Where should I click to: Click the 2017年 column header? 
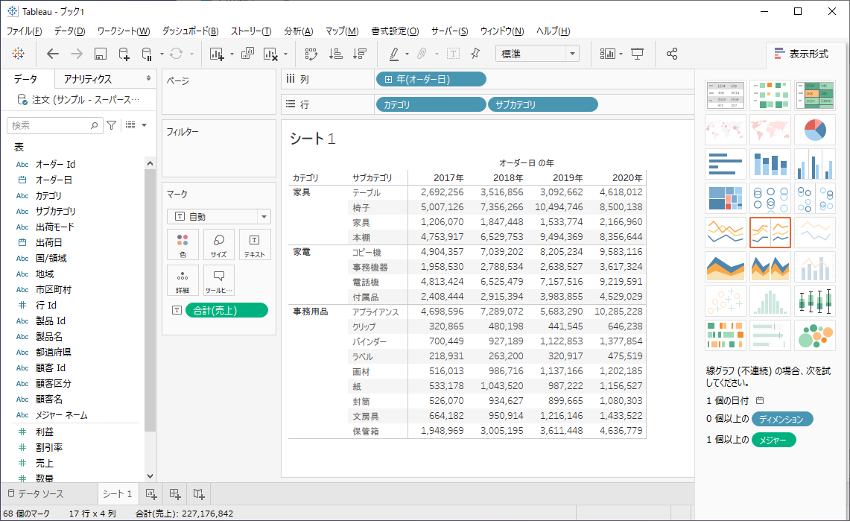coord(448,178)
